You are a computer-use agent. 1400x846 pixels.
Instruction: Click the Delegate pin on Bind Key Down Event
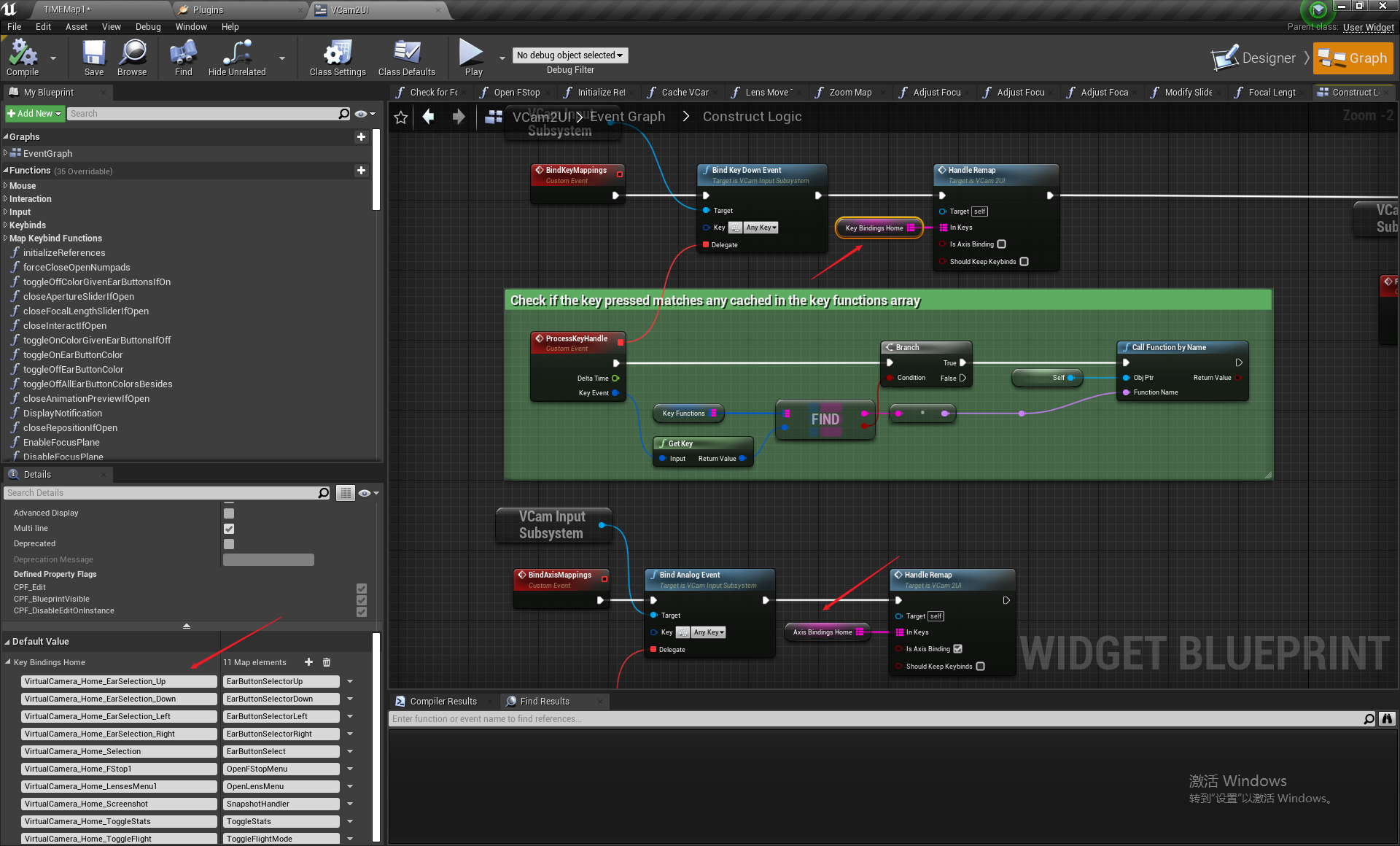(x=706, y=245)
